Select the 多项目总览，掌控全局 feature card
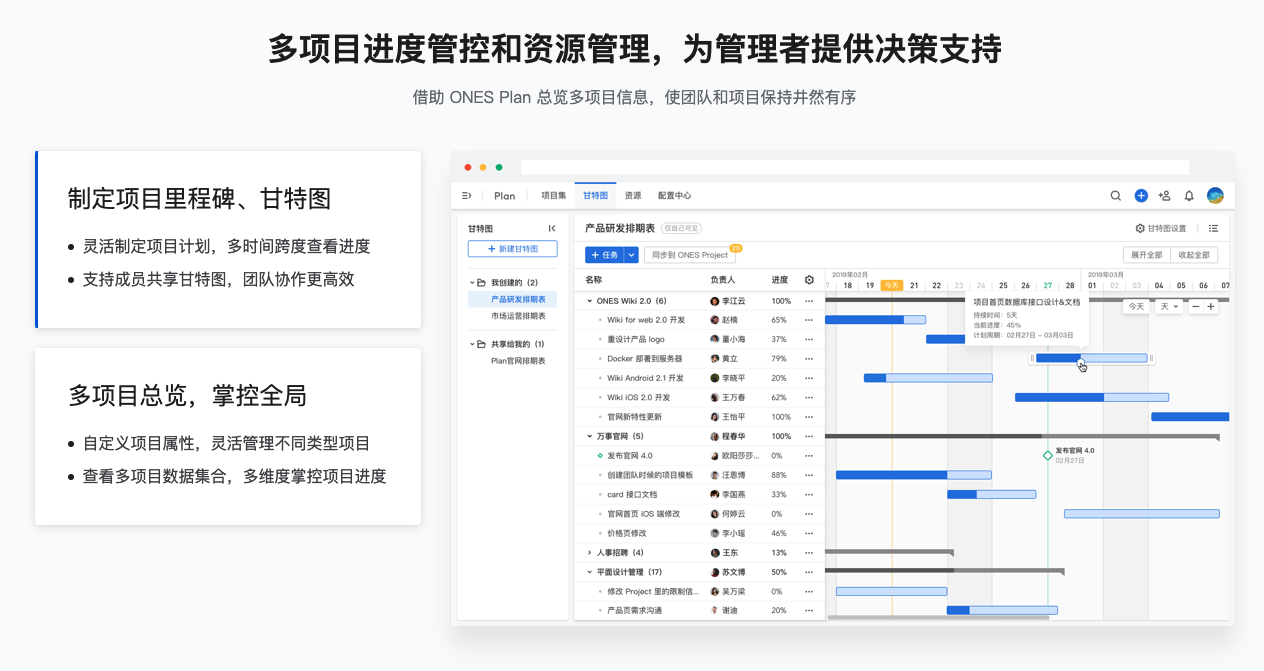The height and width of the screenshot is (671, 1264). [x=228, y=436]
